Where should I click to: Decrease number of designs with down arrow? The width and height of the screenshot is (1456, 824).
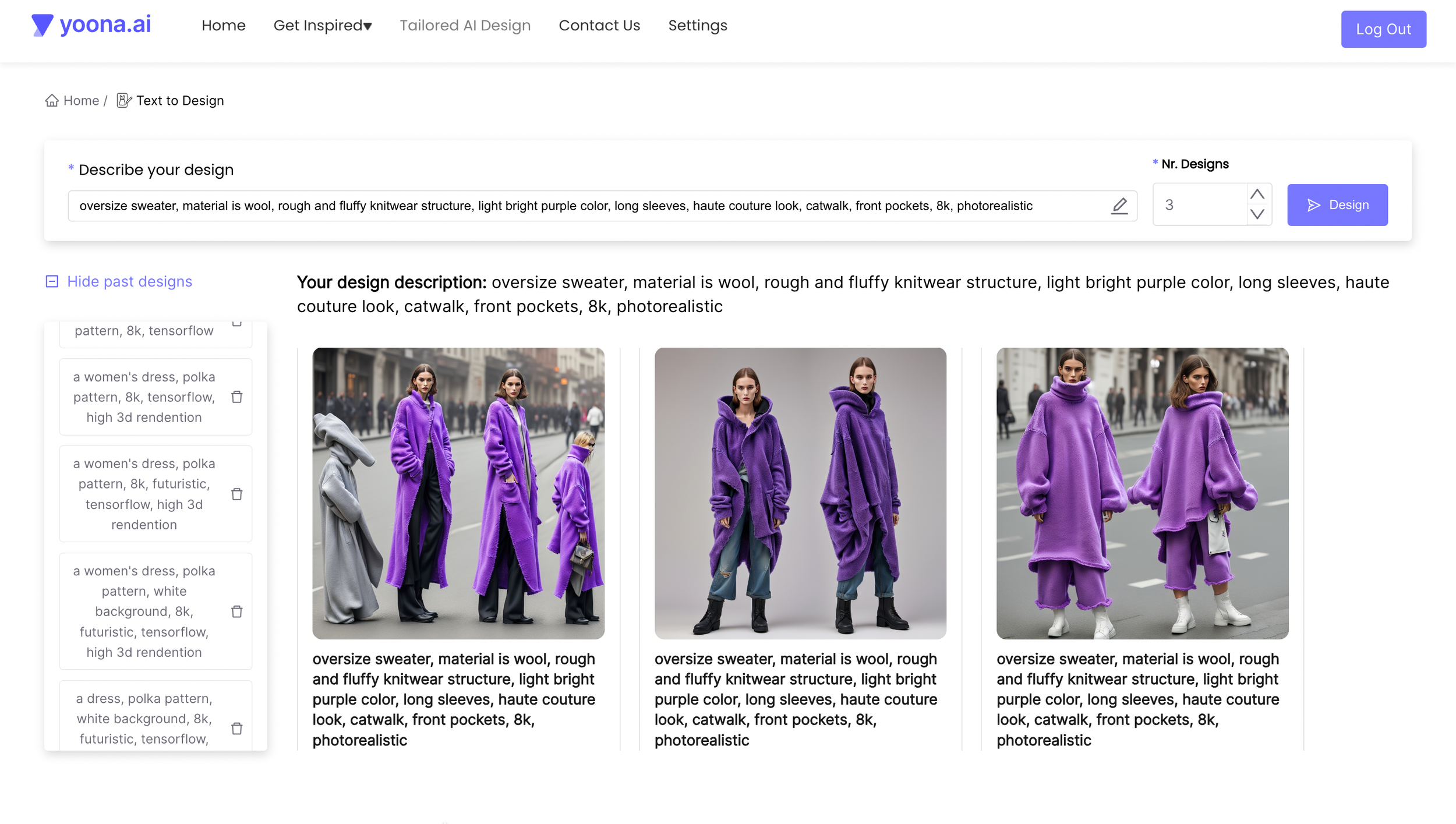click(1257, 214)
